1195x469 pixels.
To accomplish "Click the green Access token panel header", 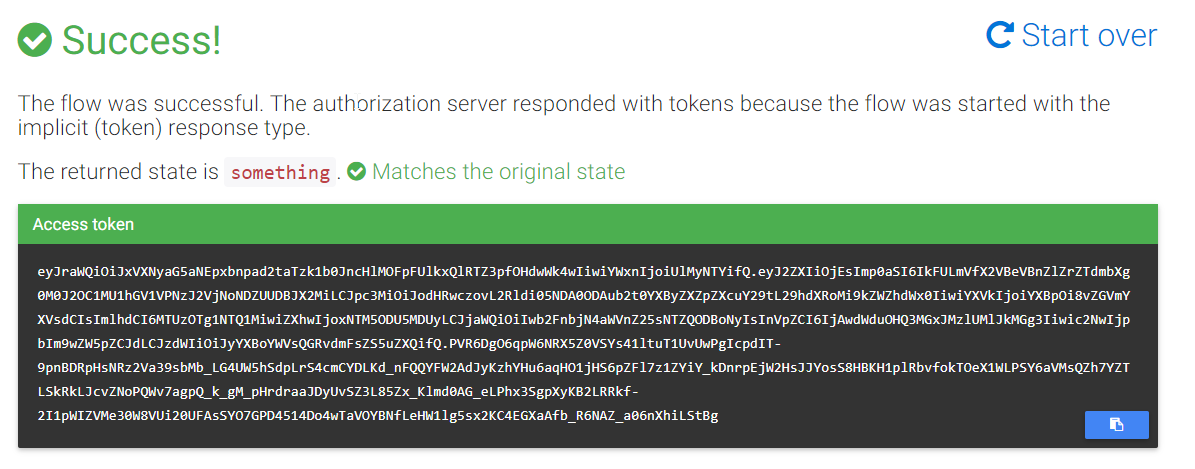I will point(588,224).
